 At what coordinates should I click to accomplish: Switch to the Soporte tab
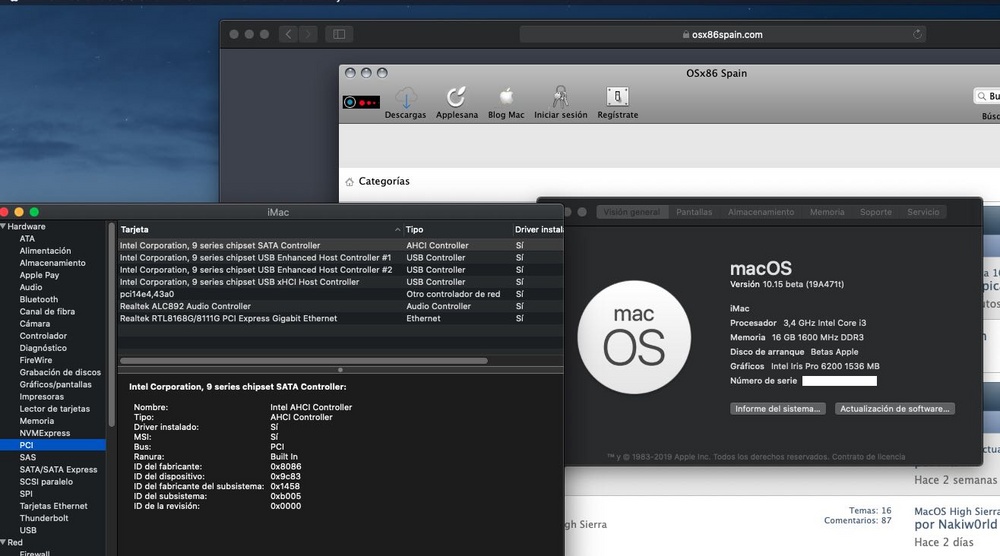(x=876, y=212)
